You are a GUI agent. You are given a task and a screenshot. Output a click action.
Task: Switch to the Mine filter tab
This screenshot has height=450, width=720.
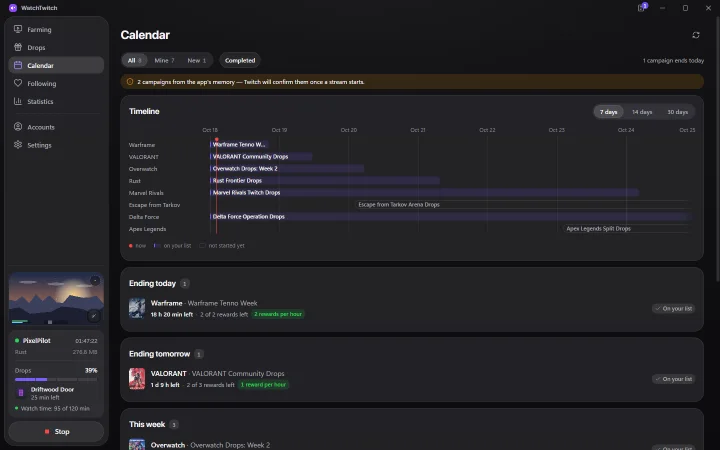coord(164,60)
